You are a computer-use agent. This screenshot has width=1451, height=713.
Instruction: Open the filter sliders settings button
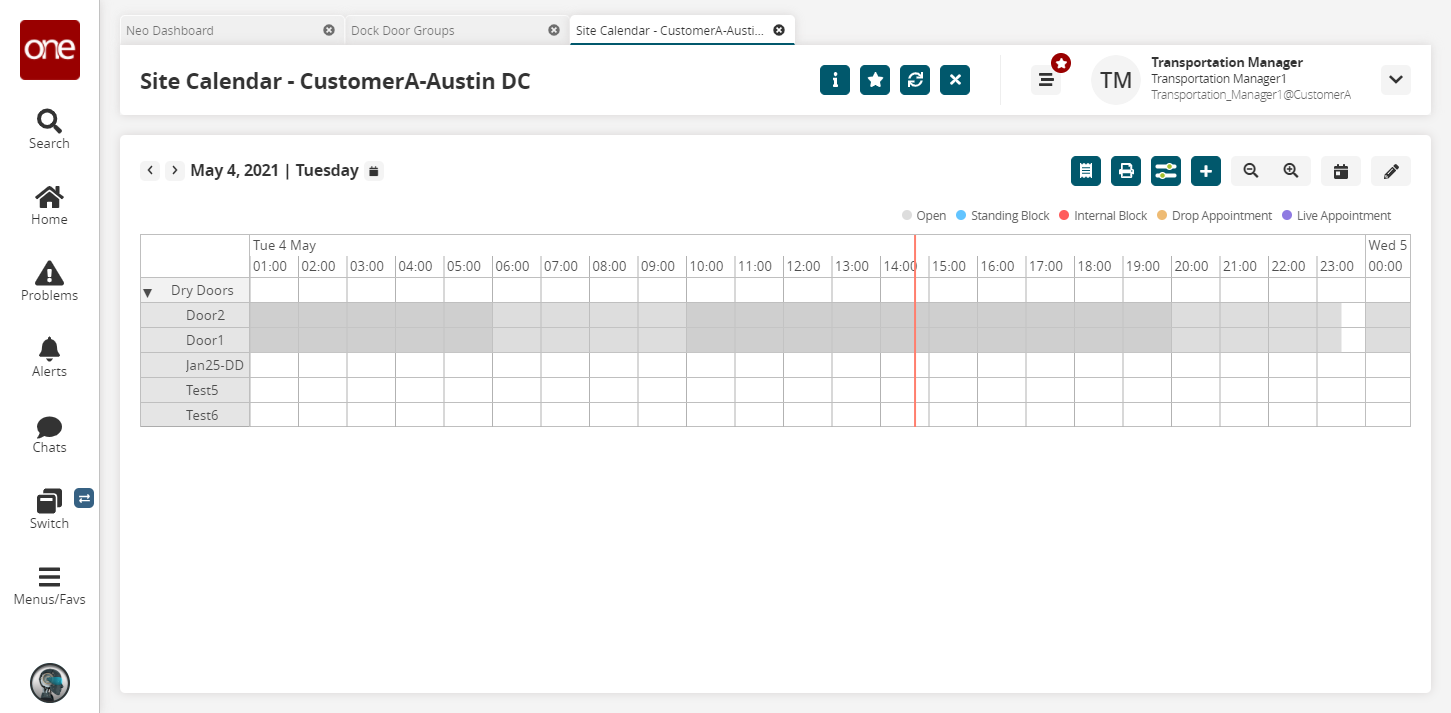coord(1166,171)
